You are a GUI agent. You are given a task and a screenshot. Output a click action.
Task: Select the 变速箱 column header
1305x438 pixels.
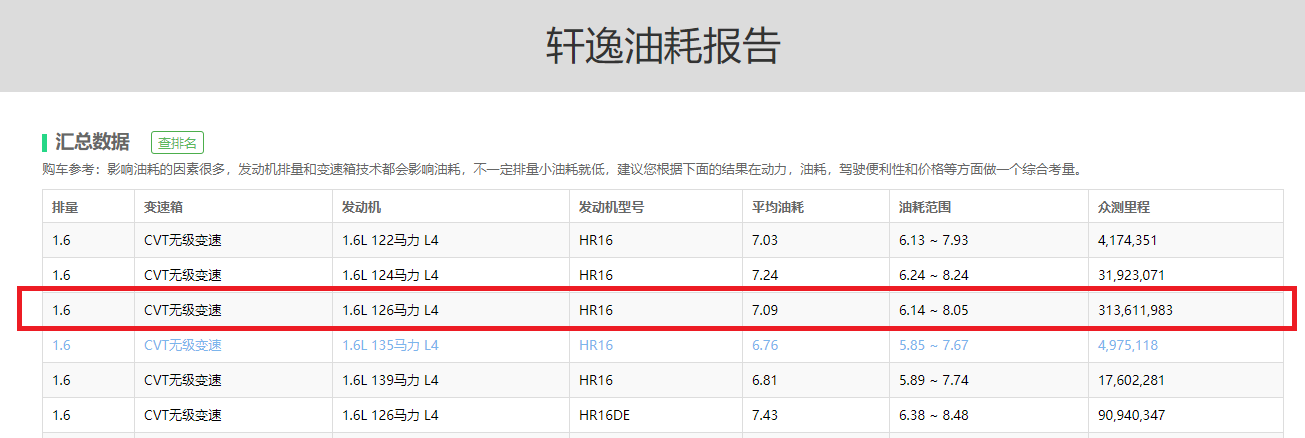164,207
